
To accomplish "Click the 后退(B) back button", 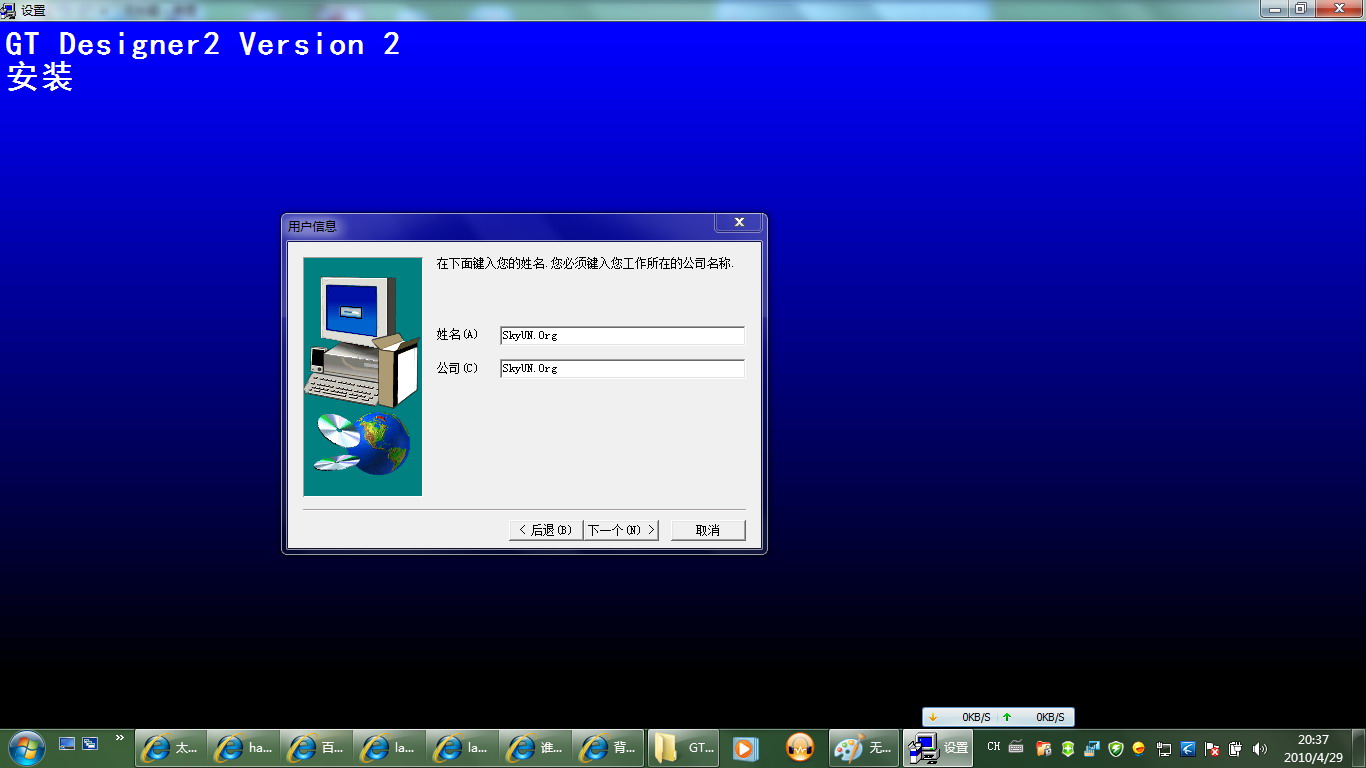I will click(546, 530).
